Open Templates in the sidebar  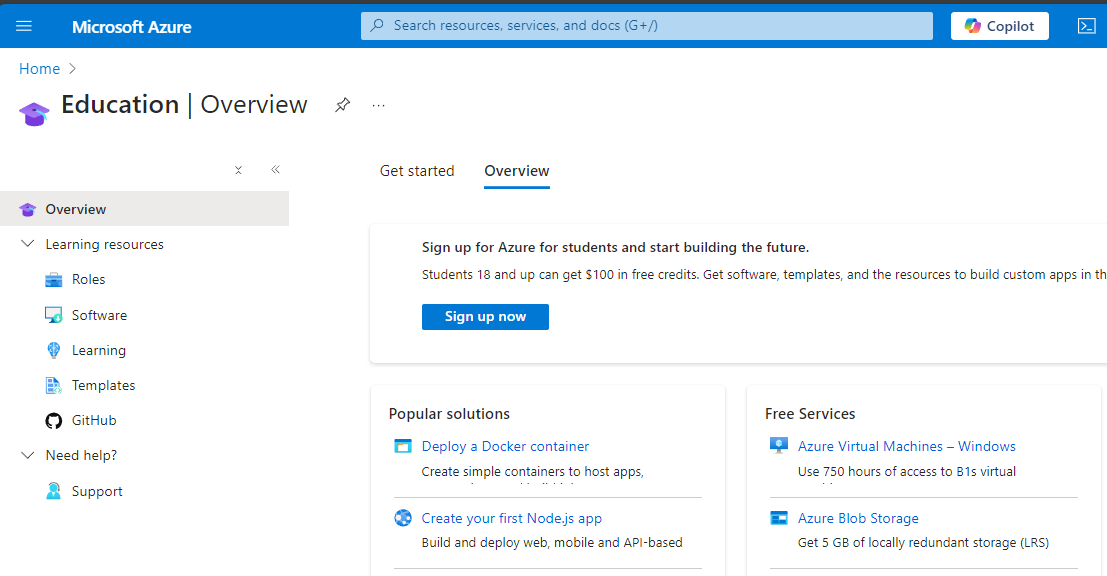click(103, 385)
